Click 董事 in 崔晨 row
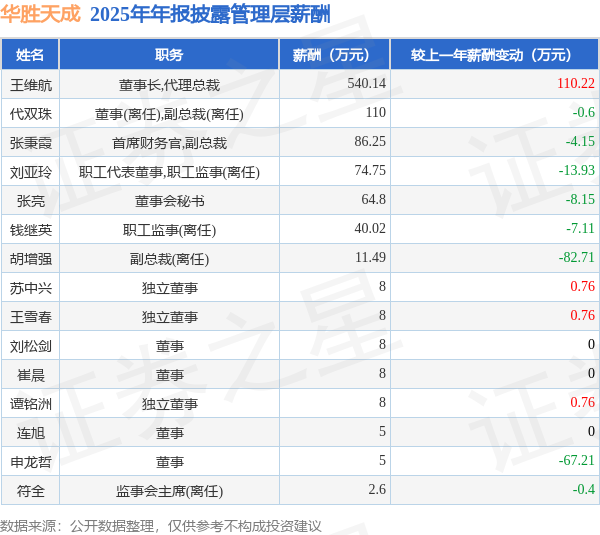The width and height of the screenshot is (600, 535). (169, 375)
